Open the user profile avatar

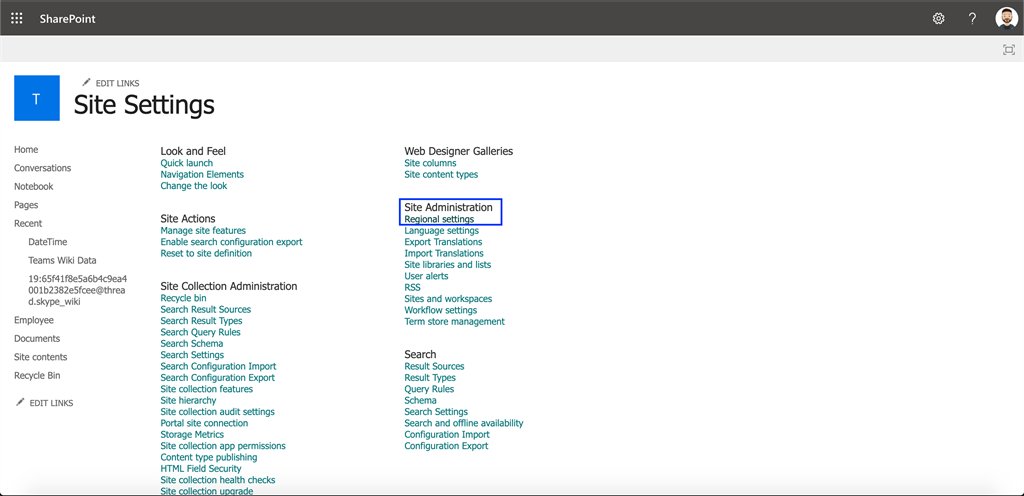[x=1006, y=18]
